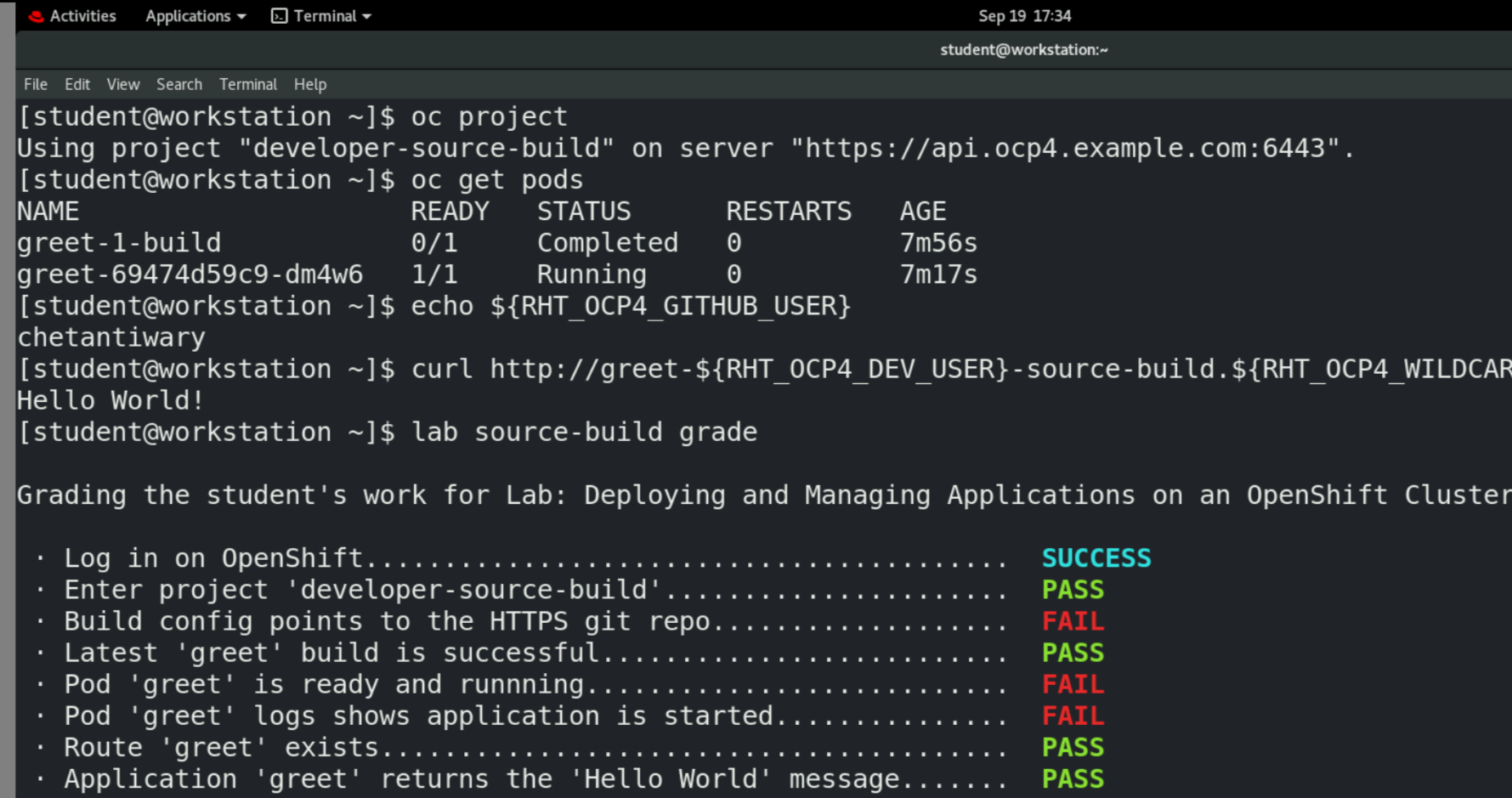
Task: Select the pod name greet-1-build
Action: pyautogui.click(x=119, y=242)
